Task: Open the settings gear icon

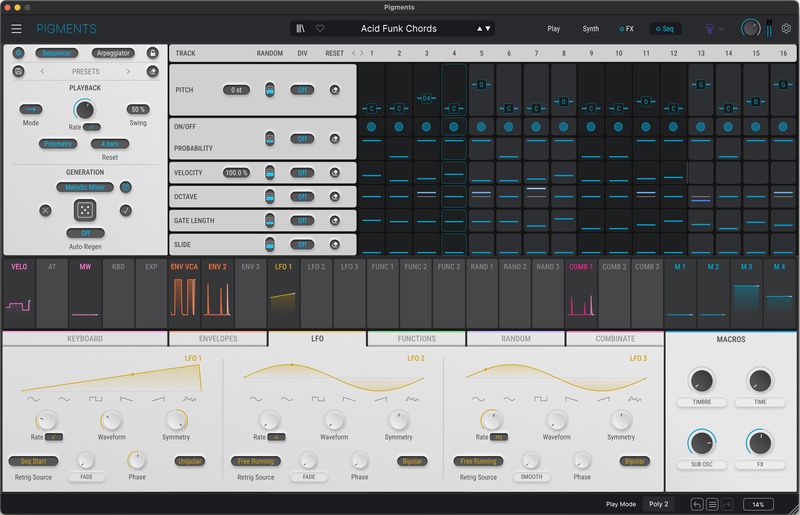Action: pos(786,29)
